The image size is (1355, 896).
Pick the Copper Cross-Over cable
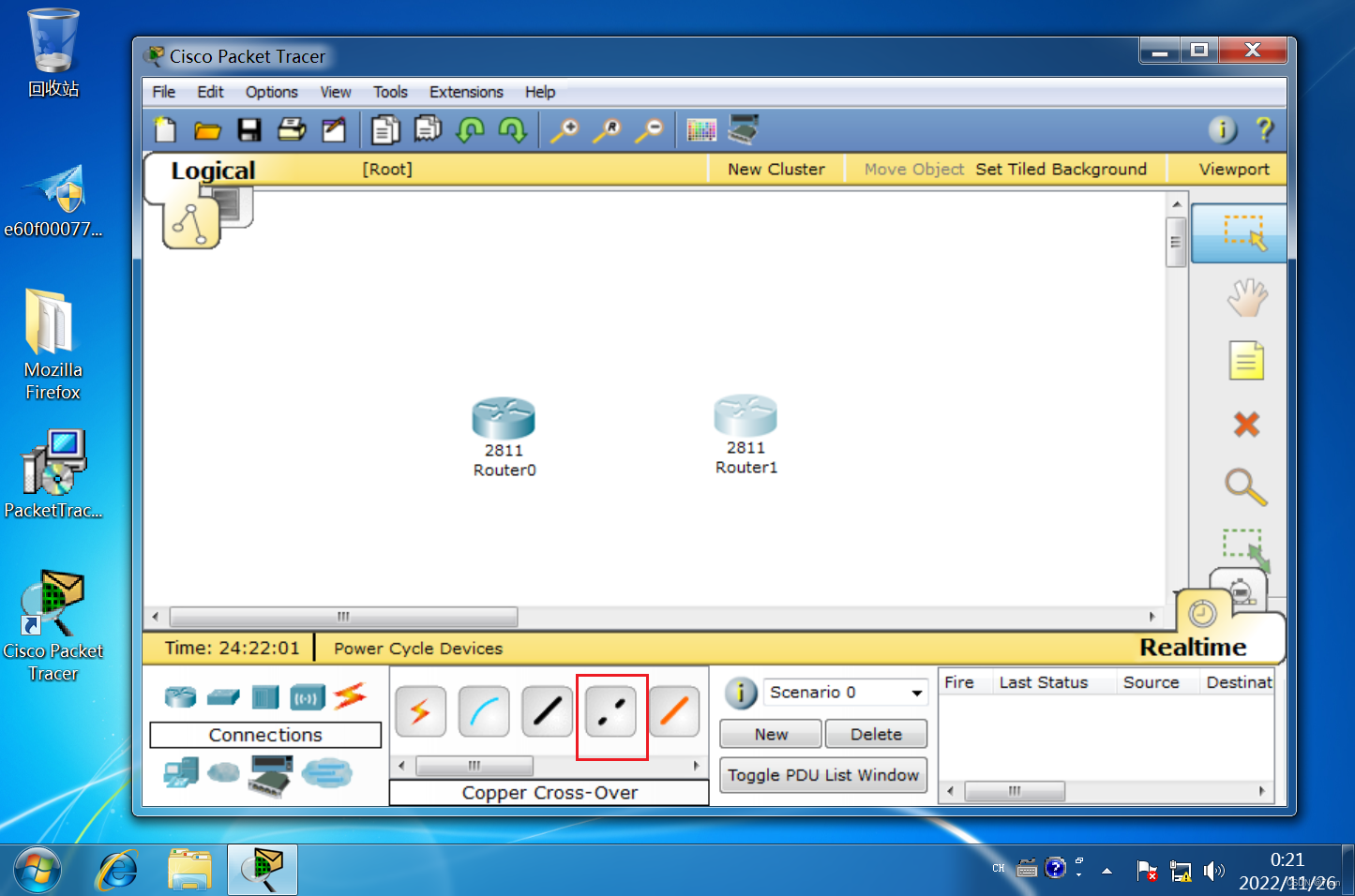[x=611, y=711]
